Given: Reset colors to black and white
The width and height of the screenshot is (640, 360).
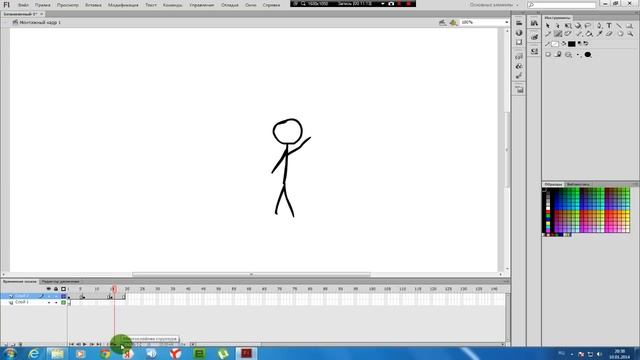Looking at the screenshot, I should point(580,43).
